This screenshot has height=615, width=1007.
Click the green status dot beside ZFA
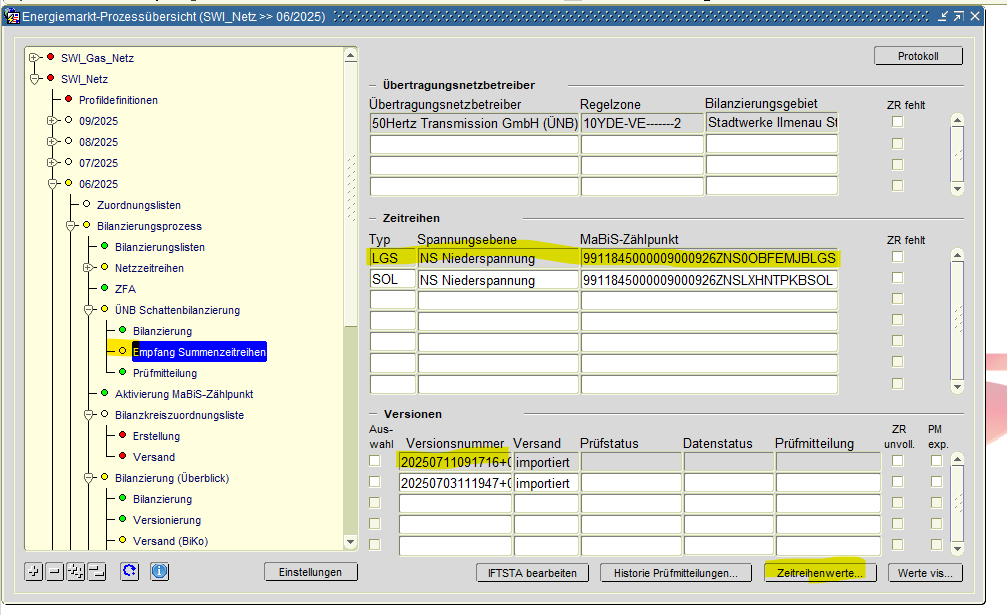point(104,289)
